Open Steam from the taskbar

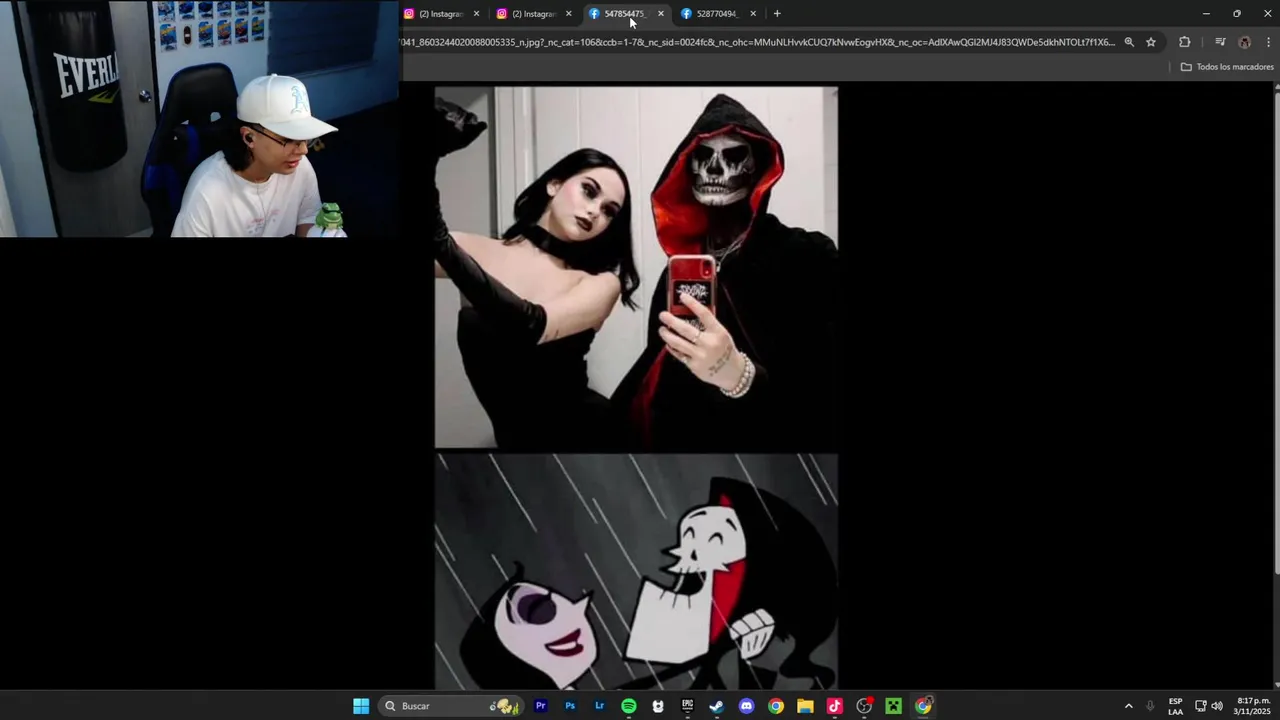coord(717,706)
